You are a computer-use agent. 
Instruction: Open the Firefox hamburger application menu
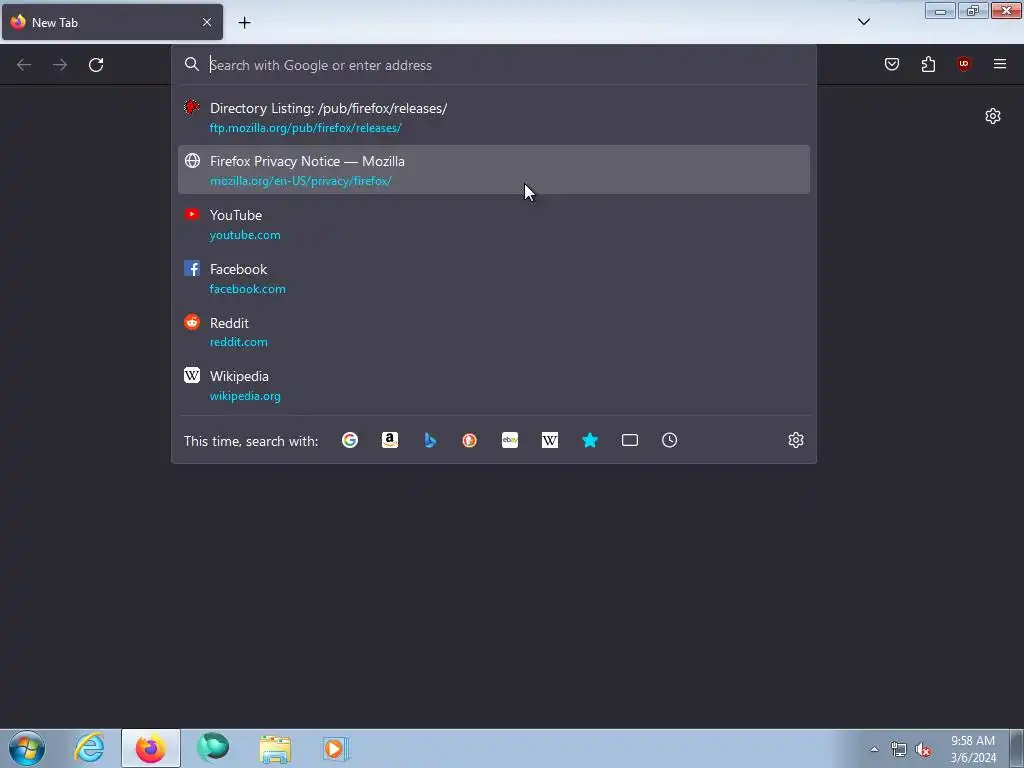[x=1000, y=64]
